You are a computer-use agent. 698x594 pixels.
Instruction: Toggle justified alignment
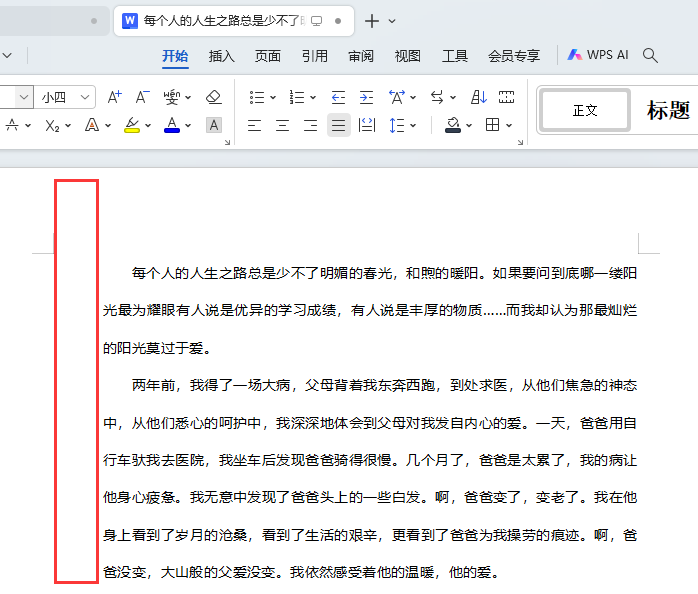pyautogui.click(x=338, y=126)
